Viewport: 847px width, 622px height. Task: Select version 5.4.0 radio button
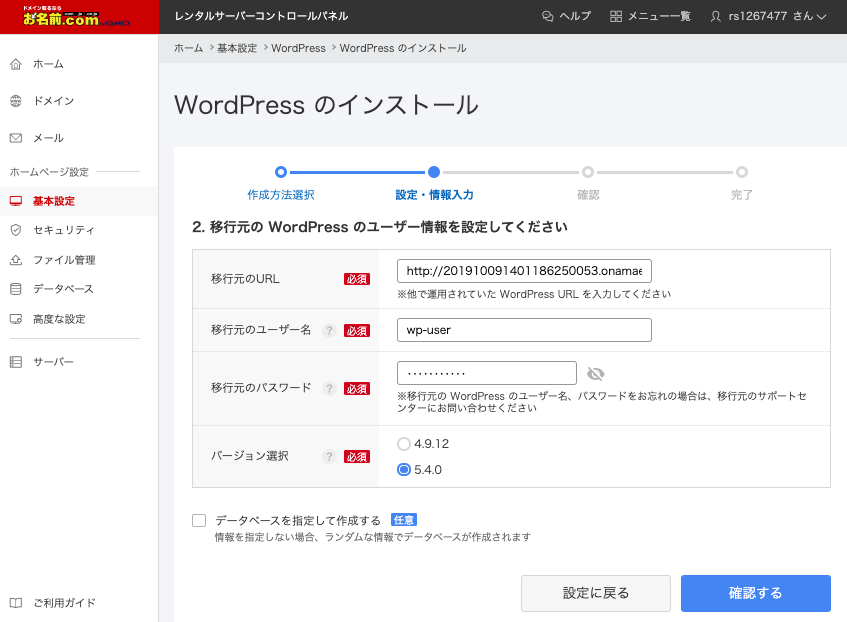404,470
